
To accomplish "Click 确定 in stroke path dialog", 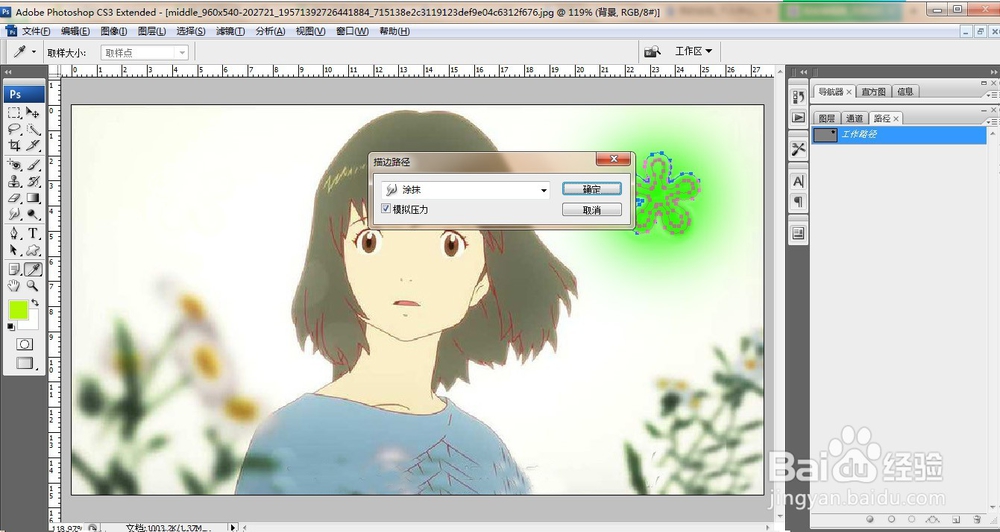I will [x=591, y=189].
